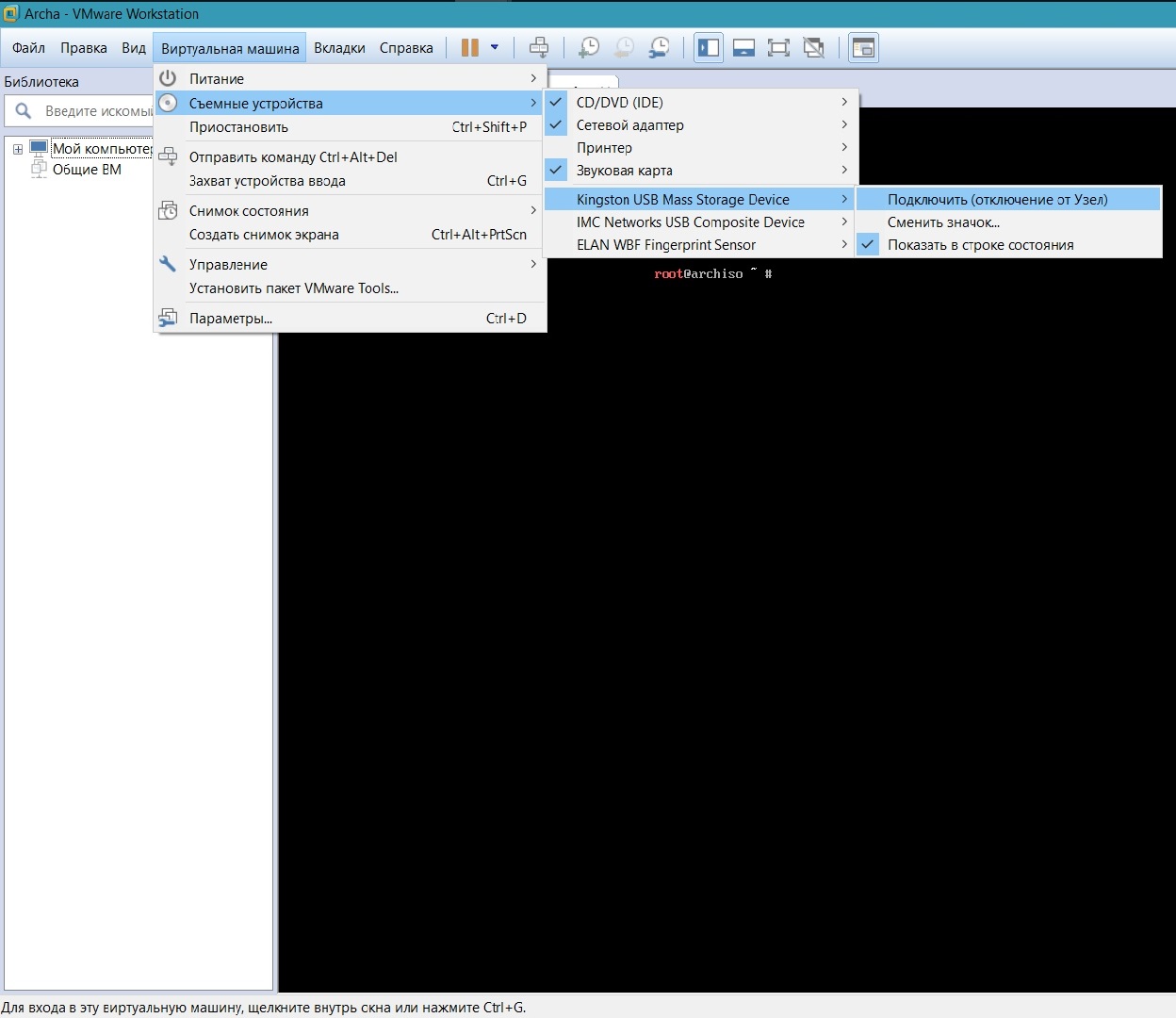
Task: Choose Создать снимок экрана
Action: [x=350, y=235]
